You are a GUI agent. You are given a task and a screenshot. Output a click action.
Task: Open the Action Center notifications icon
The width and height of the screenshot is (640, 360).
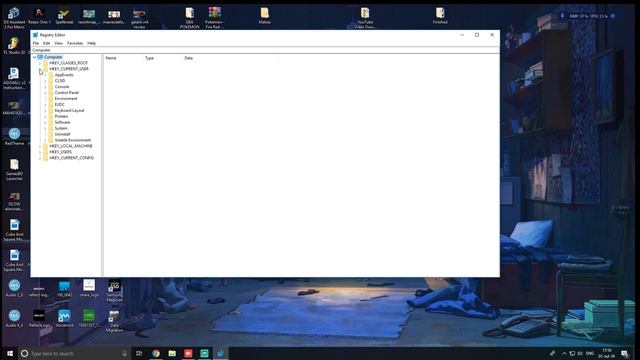pos(624,353)
